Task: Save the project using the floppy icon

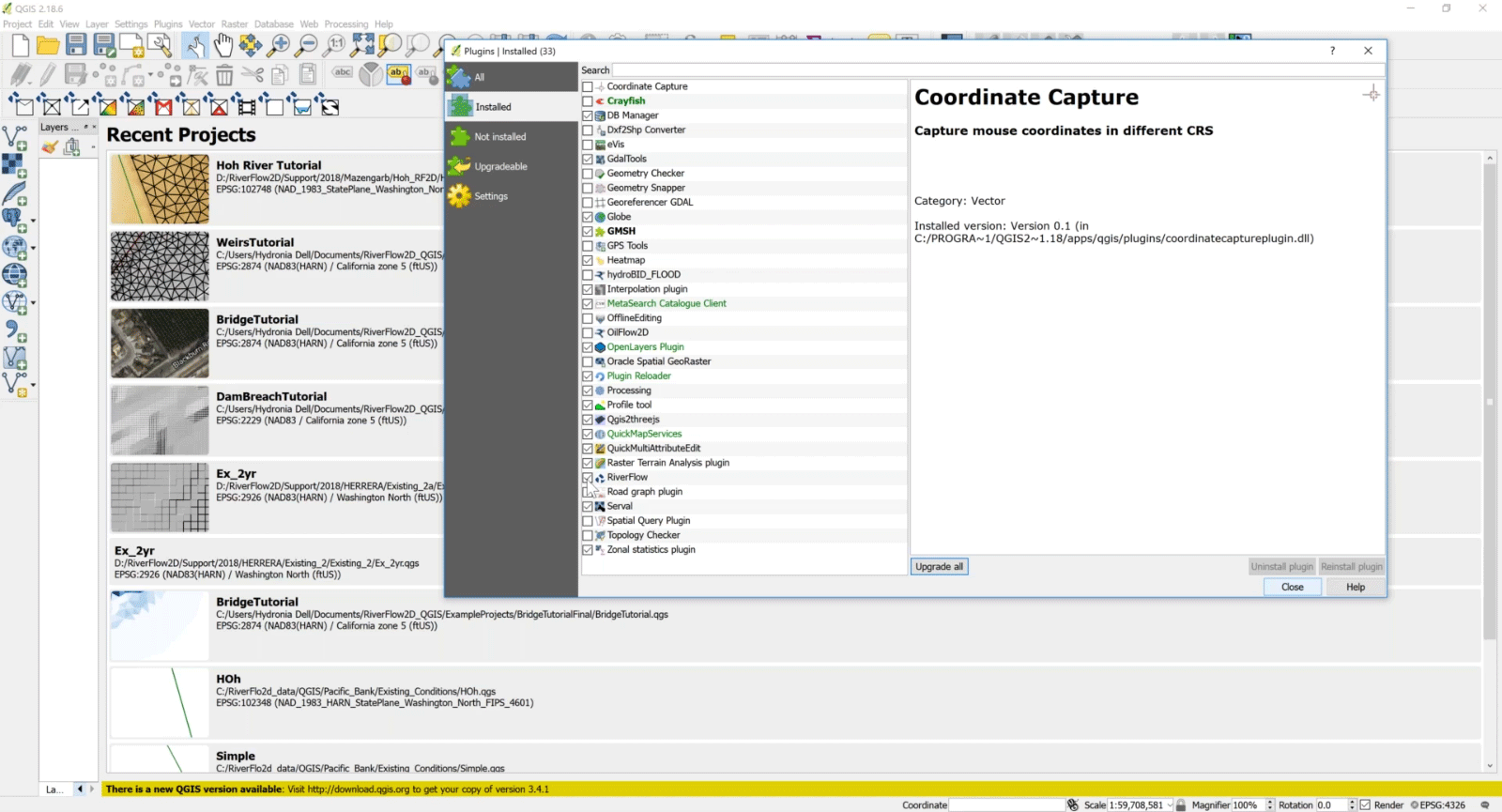Action: coord(76,45)
